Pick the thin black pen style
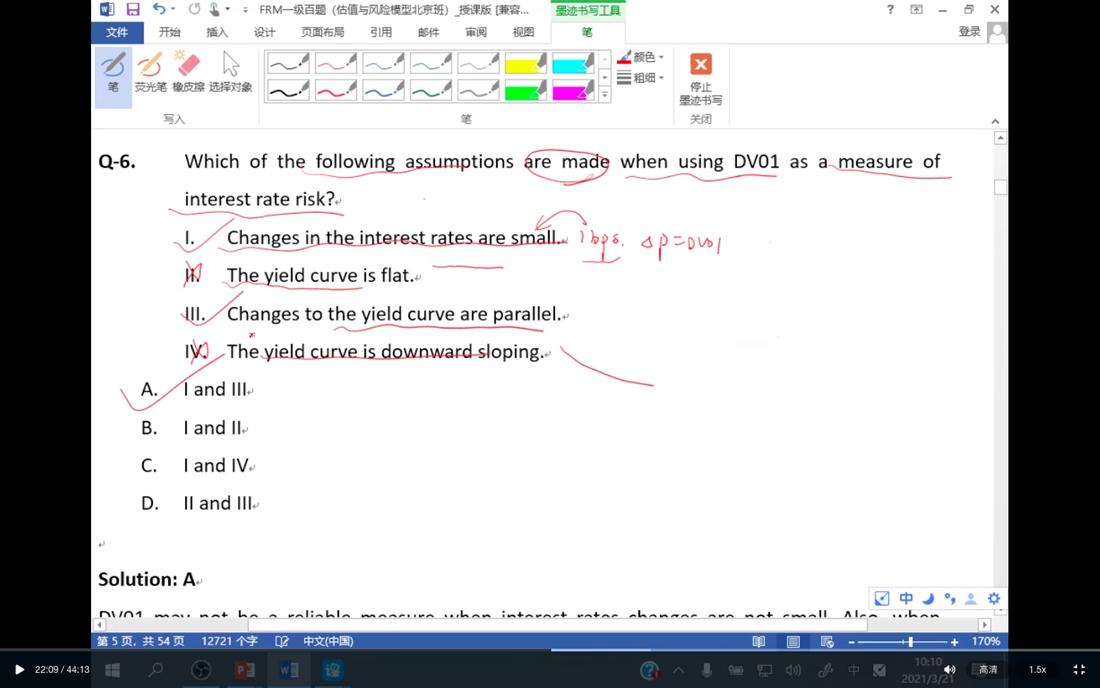Viewport: 1100px width, 688px height. 288,63
